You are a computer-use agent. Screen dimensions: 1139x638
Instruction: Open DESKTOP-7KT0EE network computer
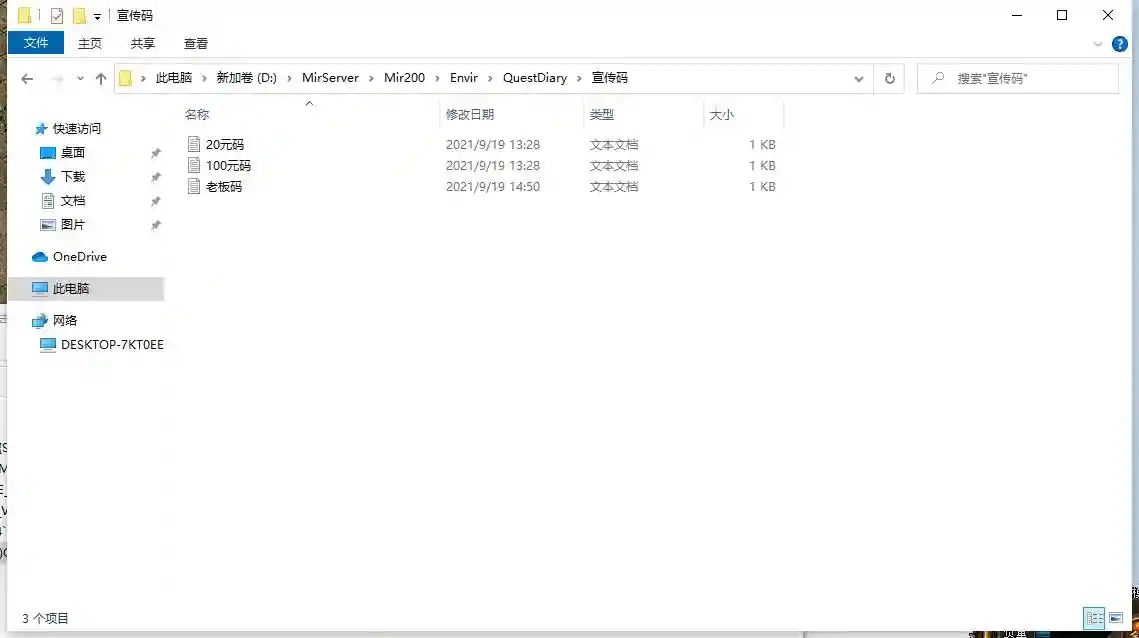(113, 344)
